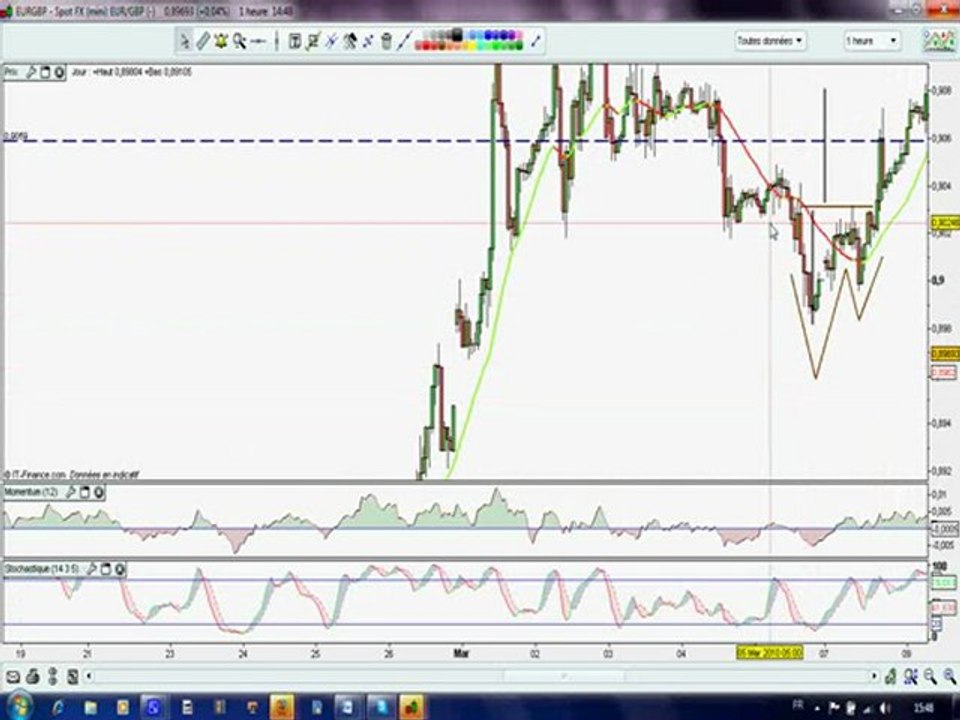This screenshot has width=960, height=720.
Task: Select the cursor pointer tool
Action: (x=184, y=41)
